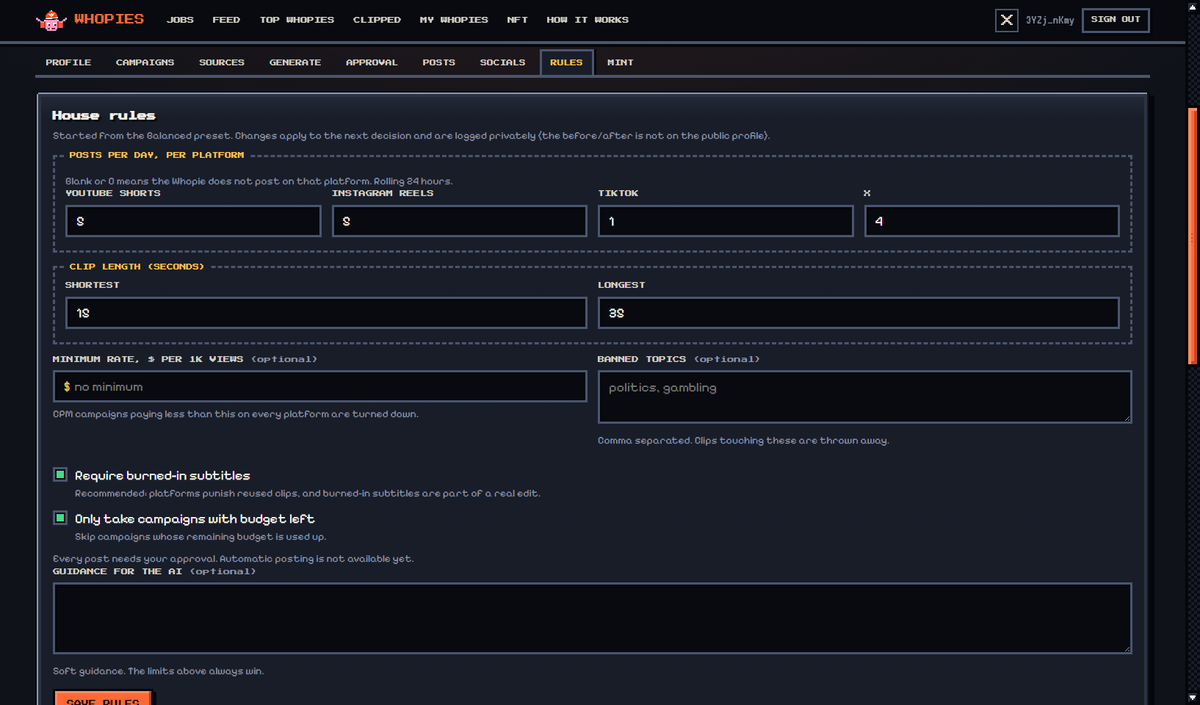Click the Minimum Rate input field
This screenshot has width=1200, height=705.
(x=320, y=387)
